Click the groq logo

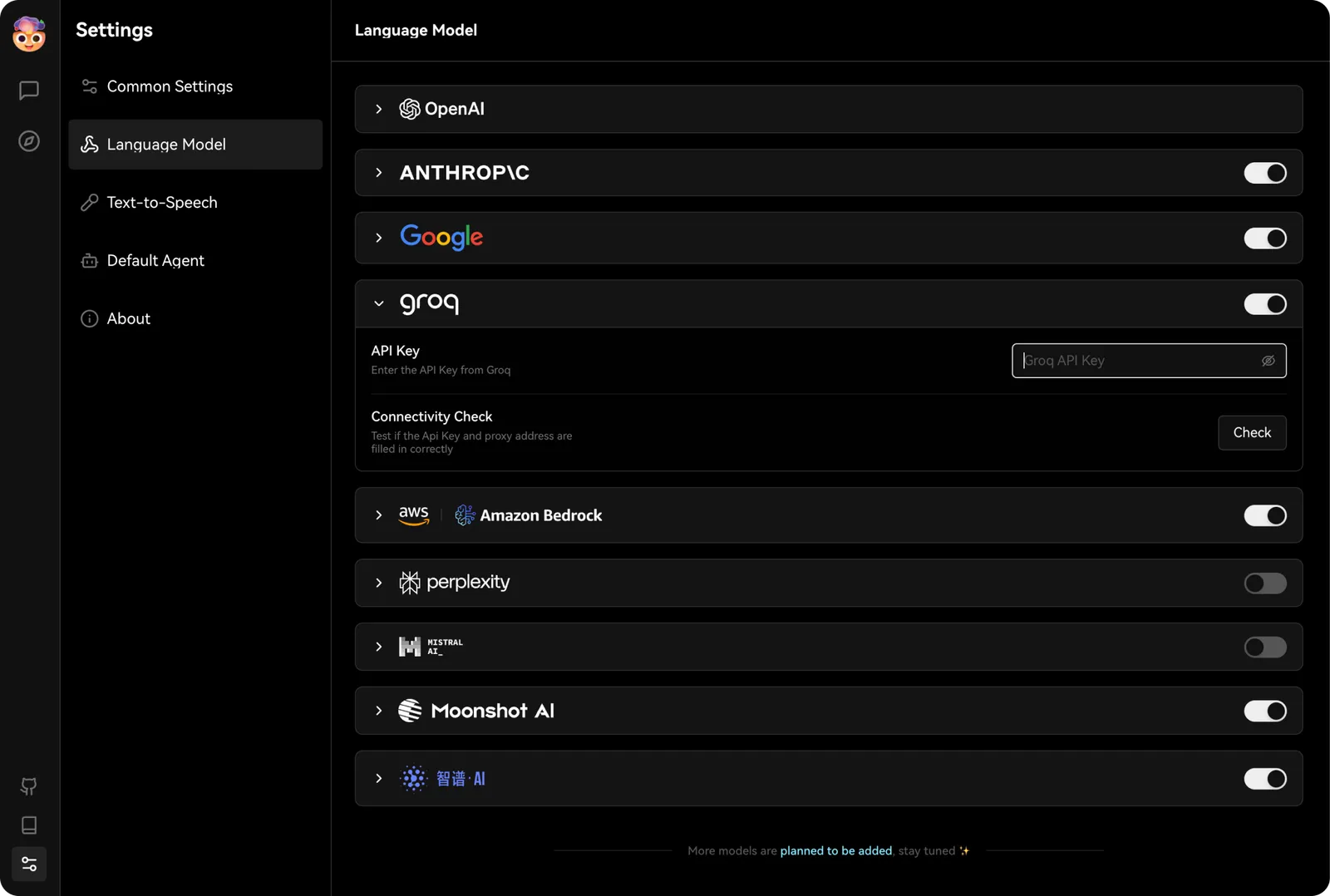coord(429,303)
